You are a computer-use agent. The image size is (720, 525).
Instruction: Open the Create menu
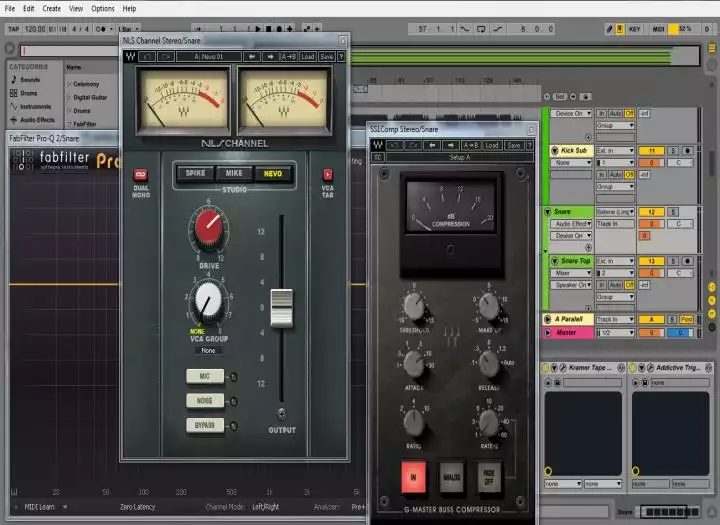51,8
